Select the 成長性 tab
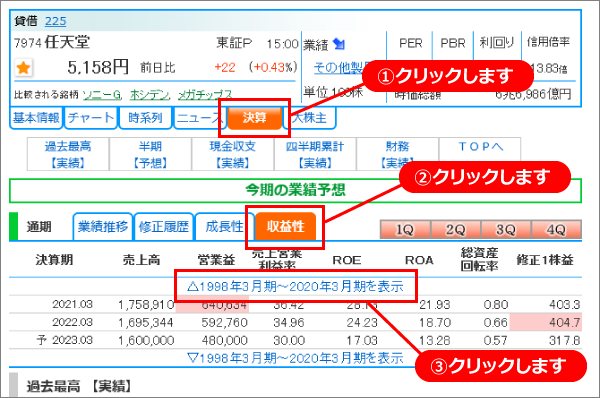 [224, 227]
